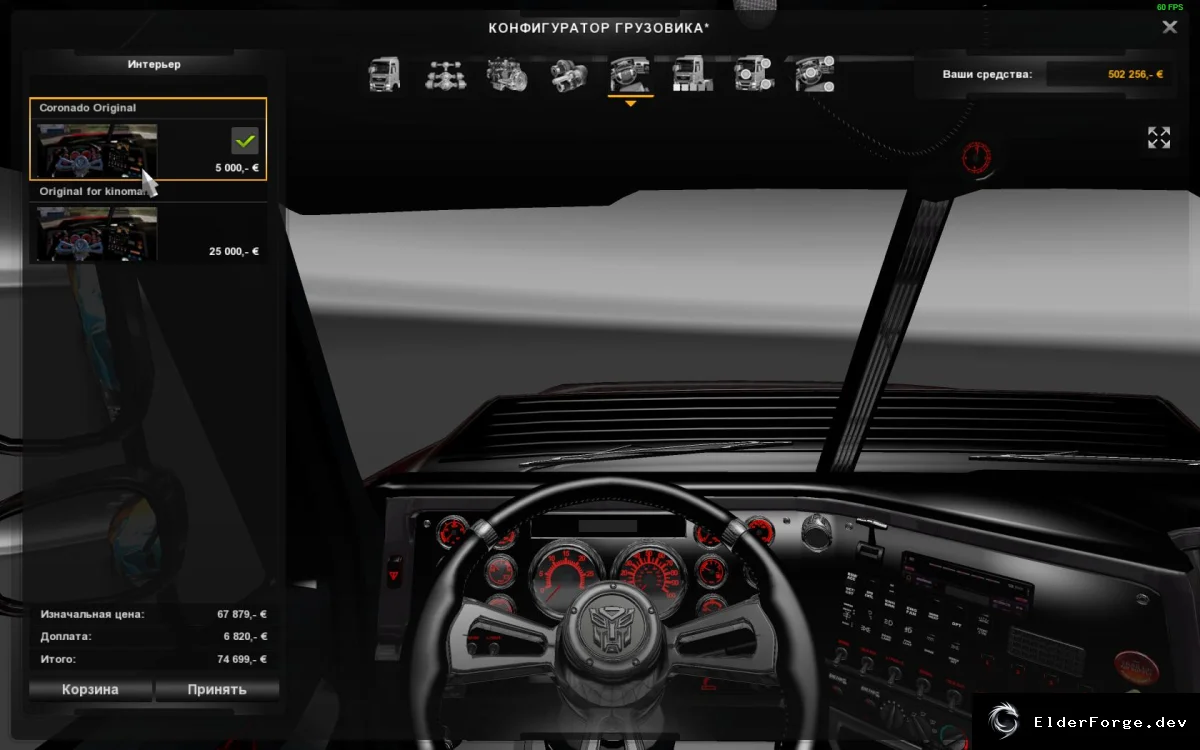Open the engine selection icon
Image resolution: width=1200 pixels, height=750 pixels.
point(508,75)
